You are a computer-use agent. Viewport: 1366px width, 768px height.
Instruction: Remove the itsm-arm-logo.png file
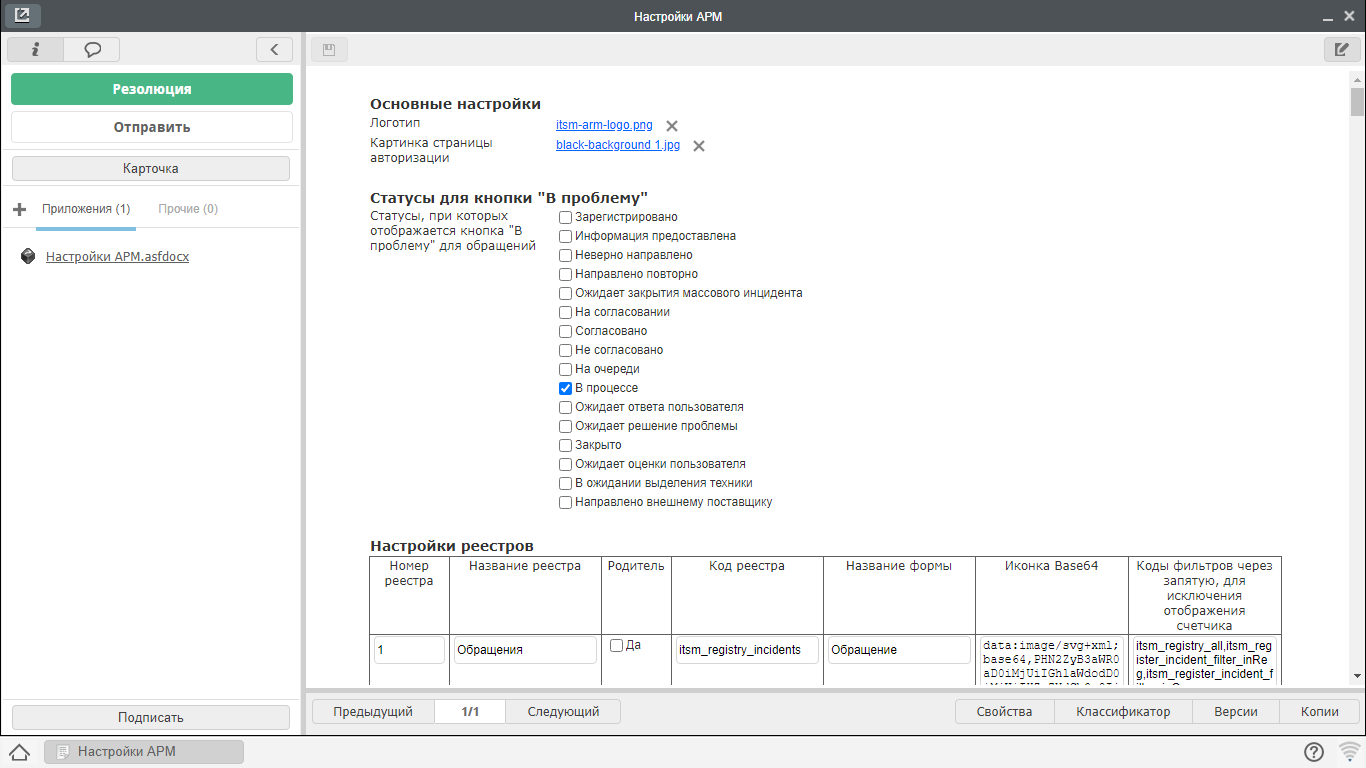(x=672, y=126)
